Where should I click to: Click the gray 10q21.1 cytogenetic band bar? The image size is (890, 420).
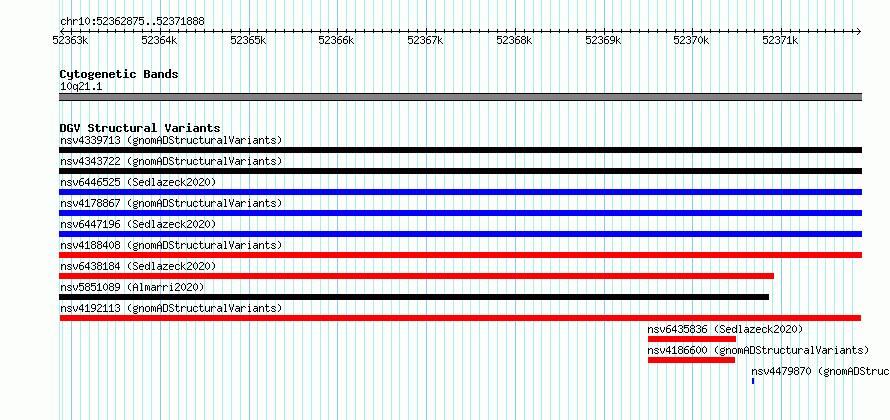pos(460,97)
